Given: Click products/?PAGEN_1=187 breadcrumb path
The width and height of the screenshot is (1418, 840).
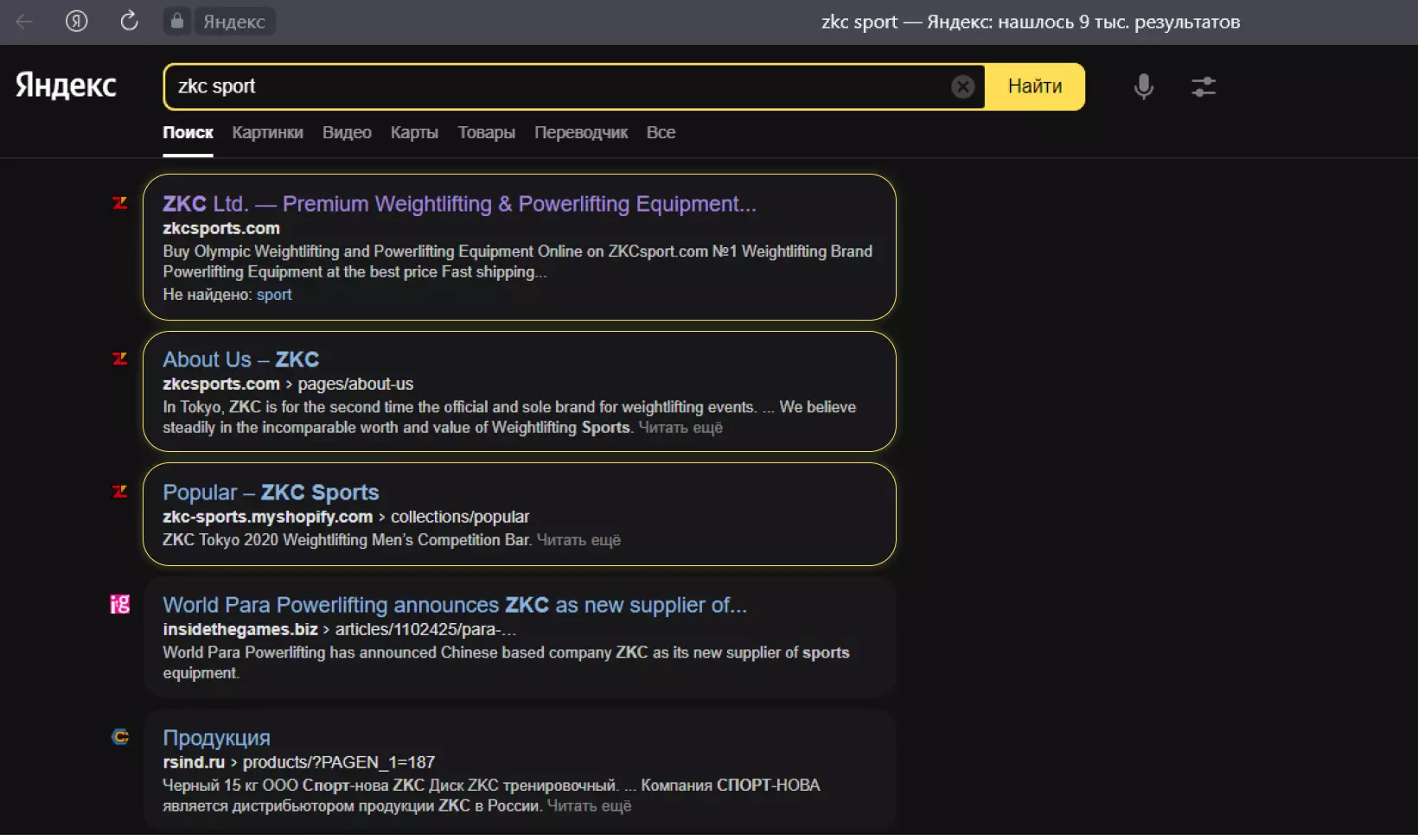Looking at the screenshot, I should tap(339, 762).
